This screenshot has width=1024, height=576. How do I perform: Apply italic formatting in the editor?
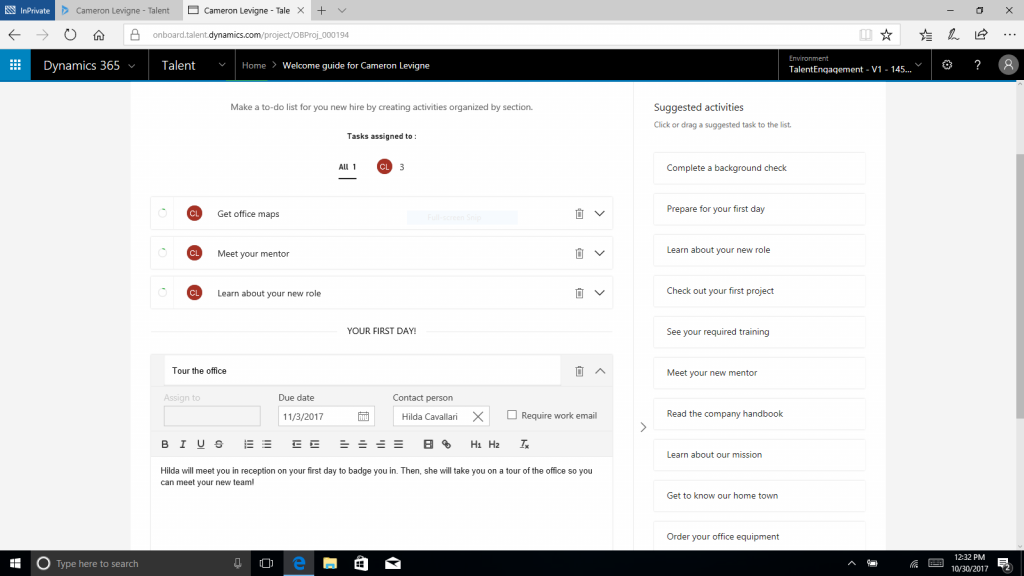point(183,444)
